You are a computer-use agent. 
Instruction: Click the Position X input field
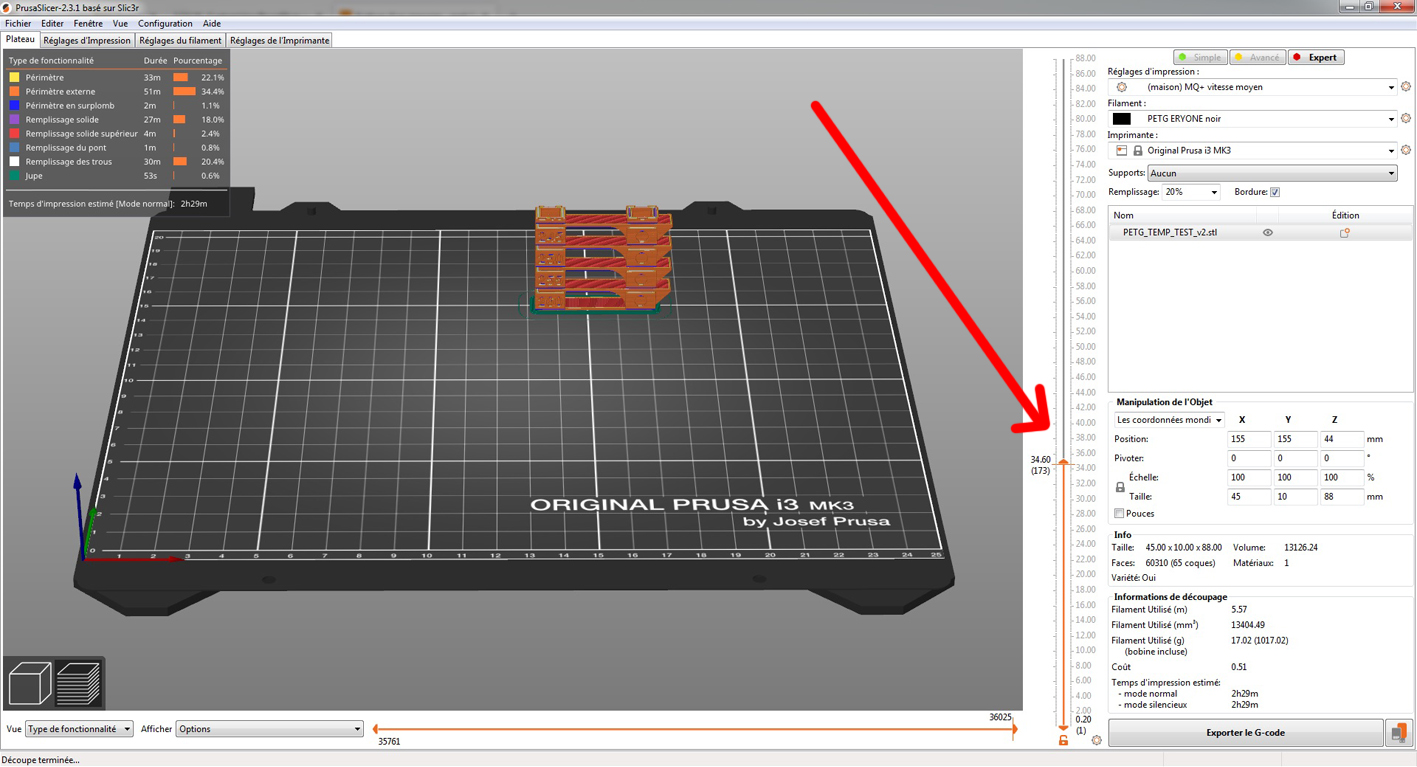click(1248, 439)
